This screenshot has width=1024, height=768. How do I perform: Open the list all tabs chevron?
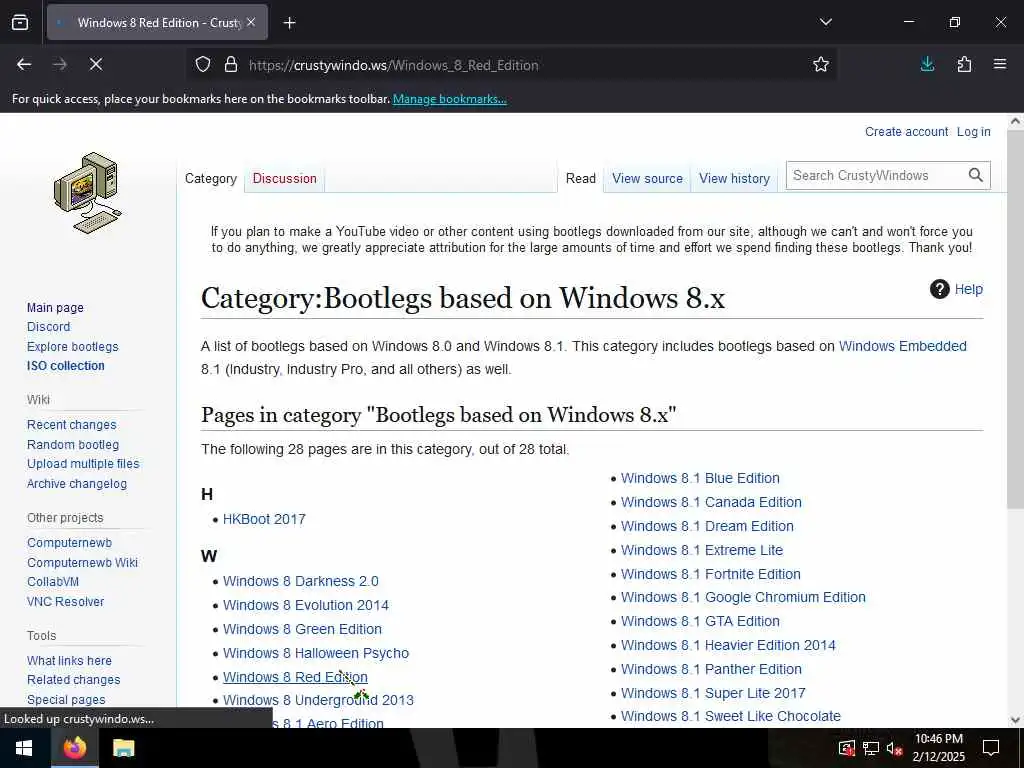coord(825,22)
